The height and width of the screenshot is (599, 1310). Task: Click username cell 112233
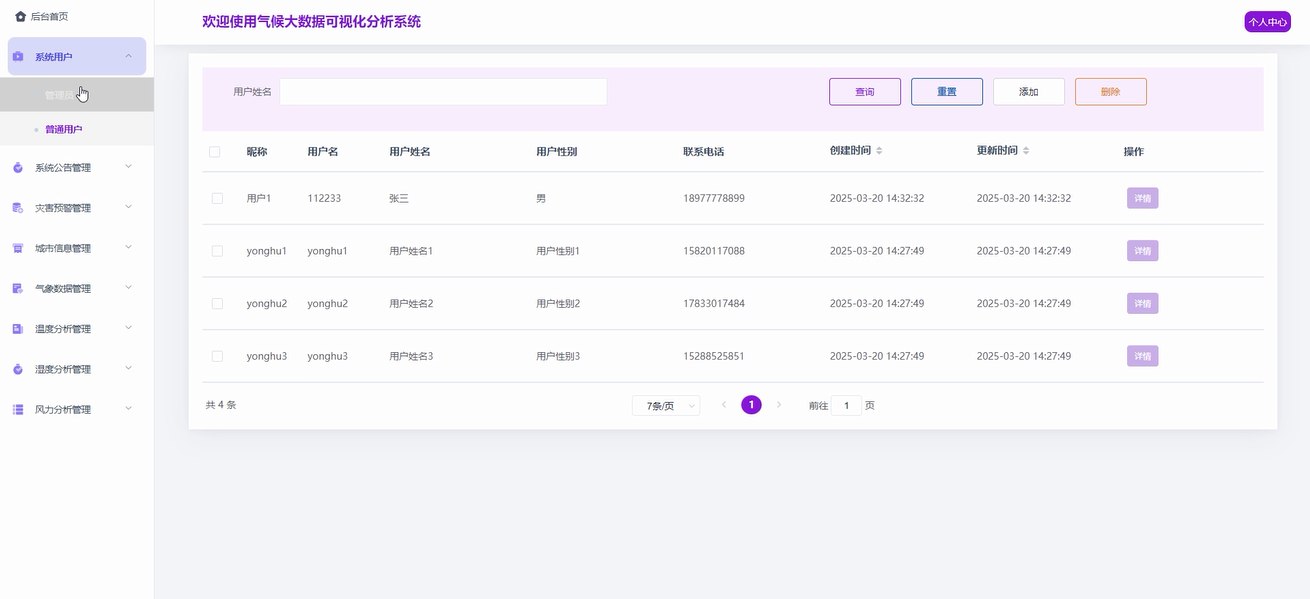tap(324, 198)
